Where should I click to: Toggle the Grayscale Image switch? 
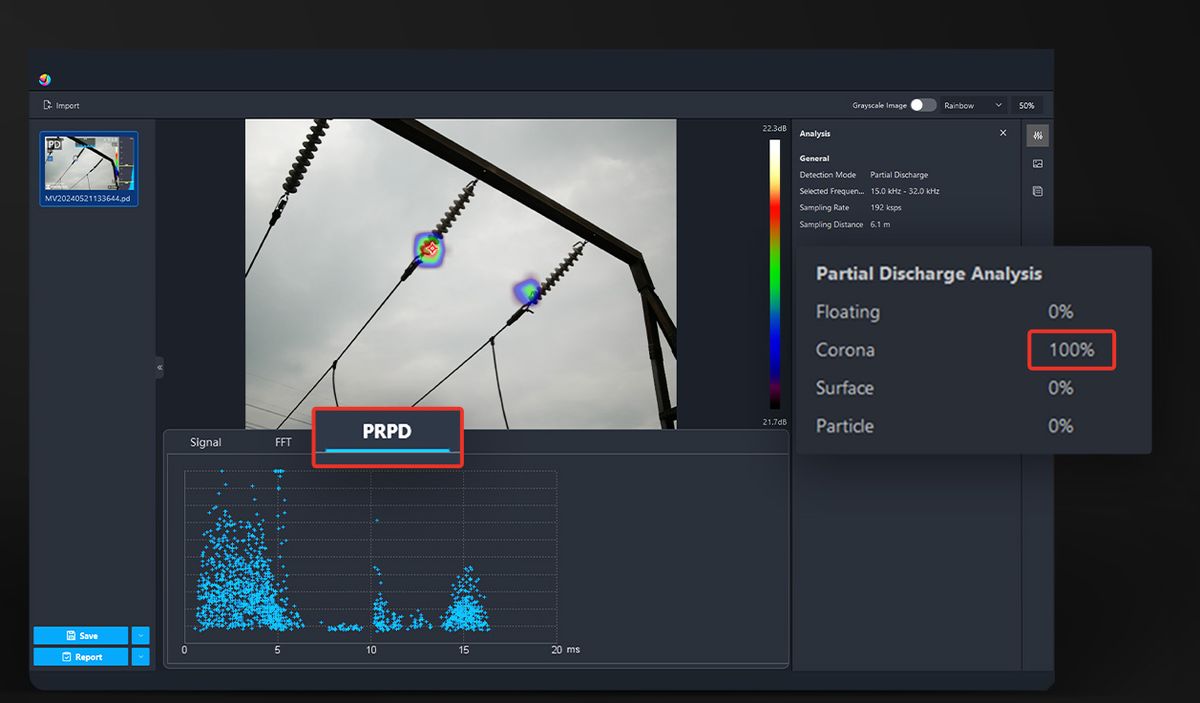(923, 105)
